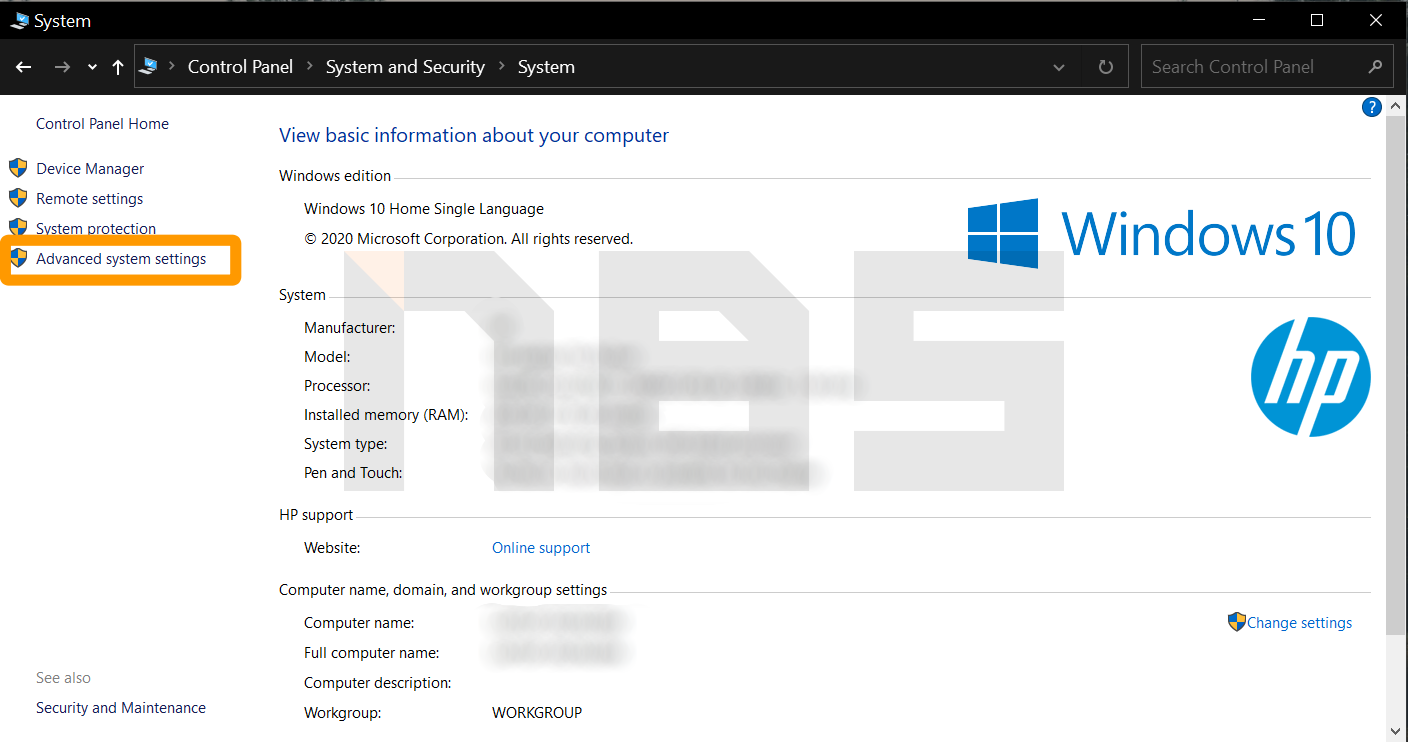Go to Control Panel Home
The height and width of the screenshot is (742, 1408).
[102, 124]
